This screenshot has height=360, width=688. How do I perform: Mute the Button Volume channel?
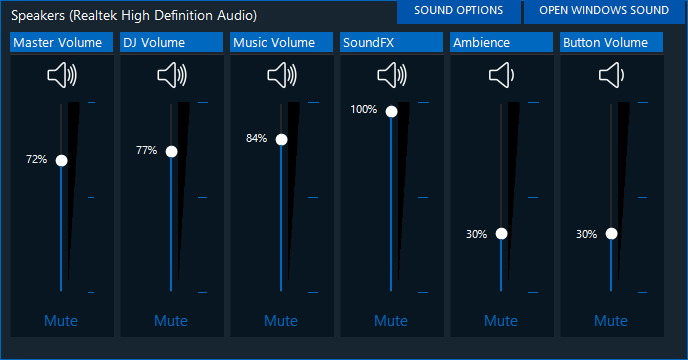click(611, 321)
